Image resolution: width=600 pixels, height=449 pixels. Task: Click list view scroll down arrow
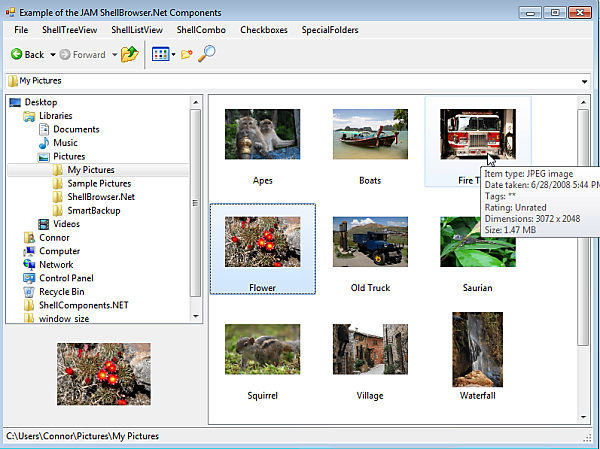pos(583,417)
